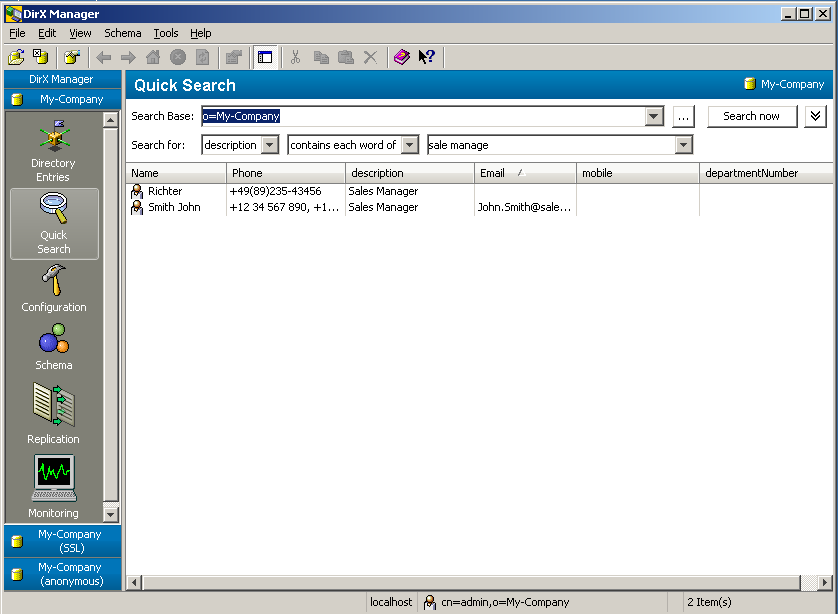Screen dimensions: 838x614
Task: Click the What's This help pointer icon
Action: (426, 57)
